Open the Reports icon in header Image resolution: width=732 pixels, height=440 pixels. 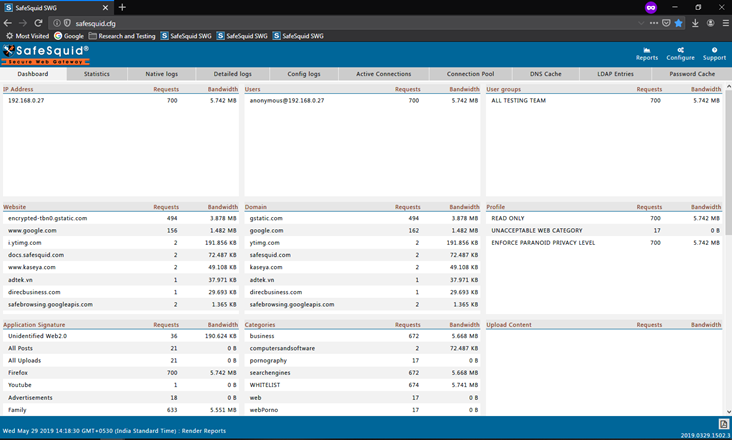coord(647,53)
